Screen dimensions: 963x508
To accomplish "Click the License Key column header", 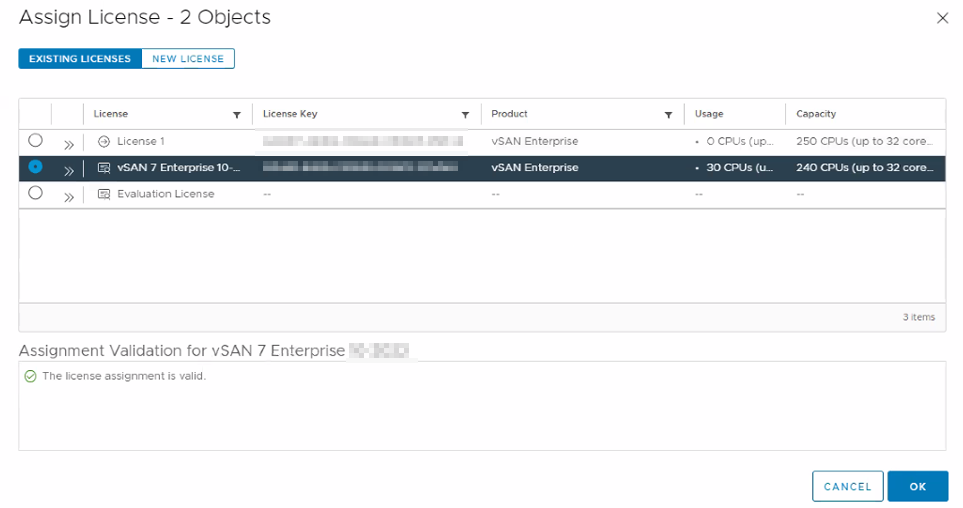I will pos(290,114).
